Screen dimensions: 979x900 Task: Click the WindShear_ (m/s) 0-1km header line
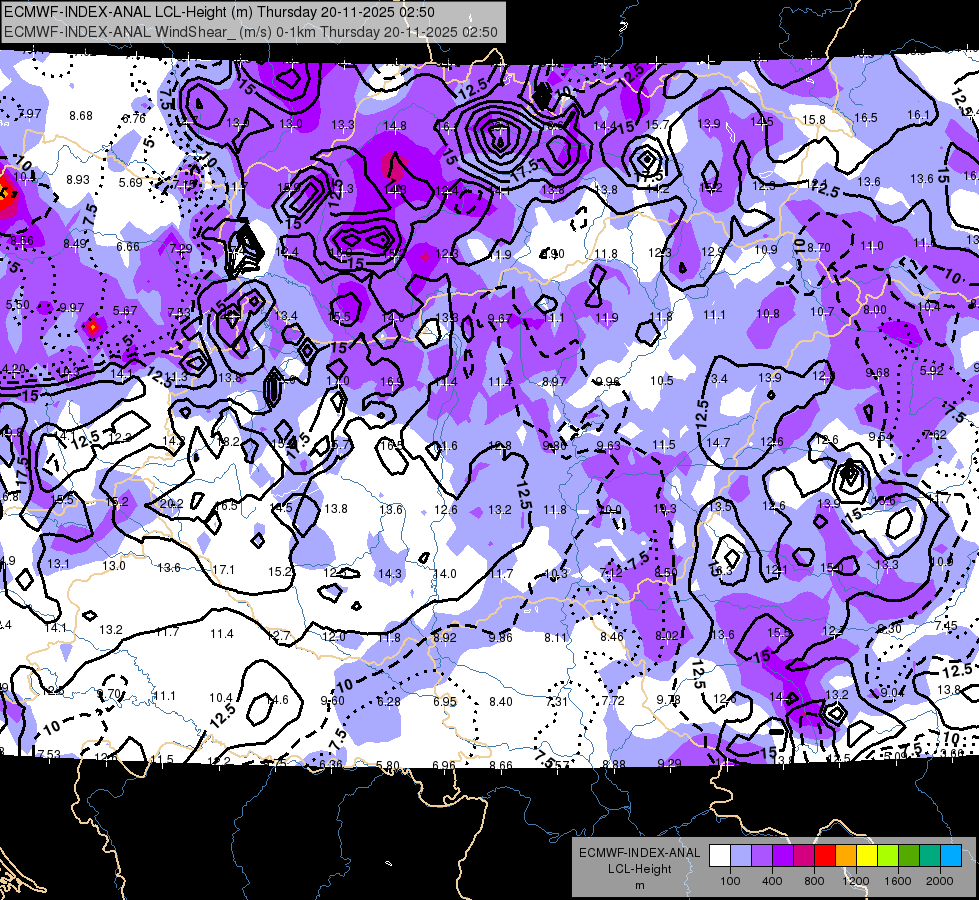point(250,32)
